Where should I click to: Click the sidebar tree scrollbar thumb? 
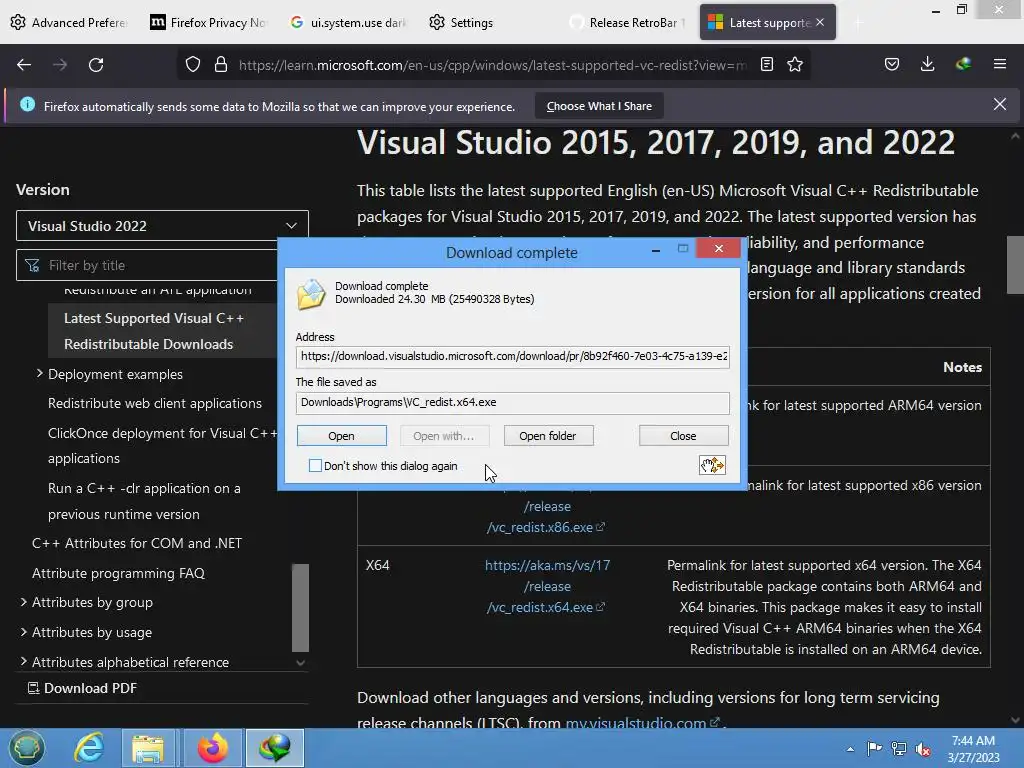pos(300,607)
